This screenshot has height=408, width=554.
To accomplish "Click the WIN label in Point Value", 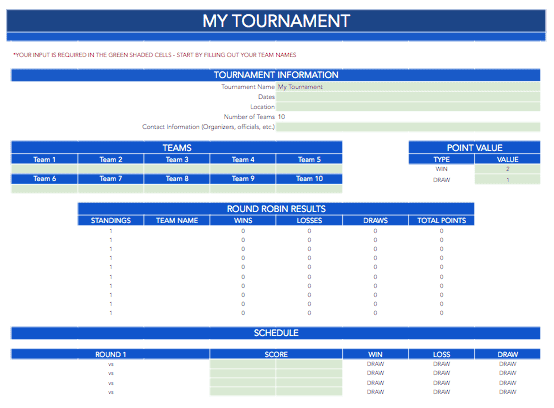I will tap(442, 169).
